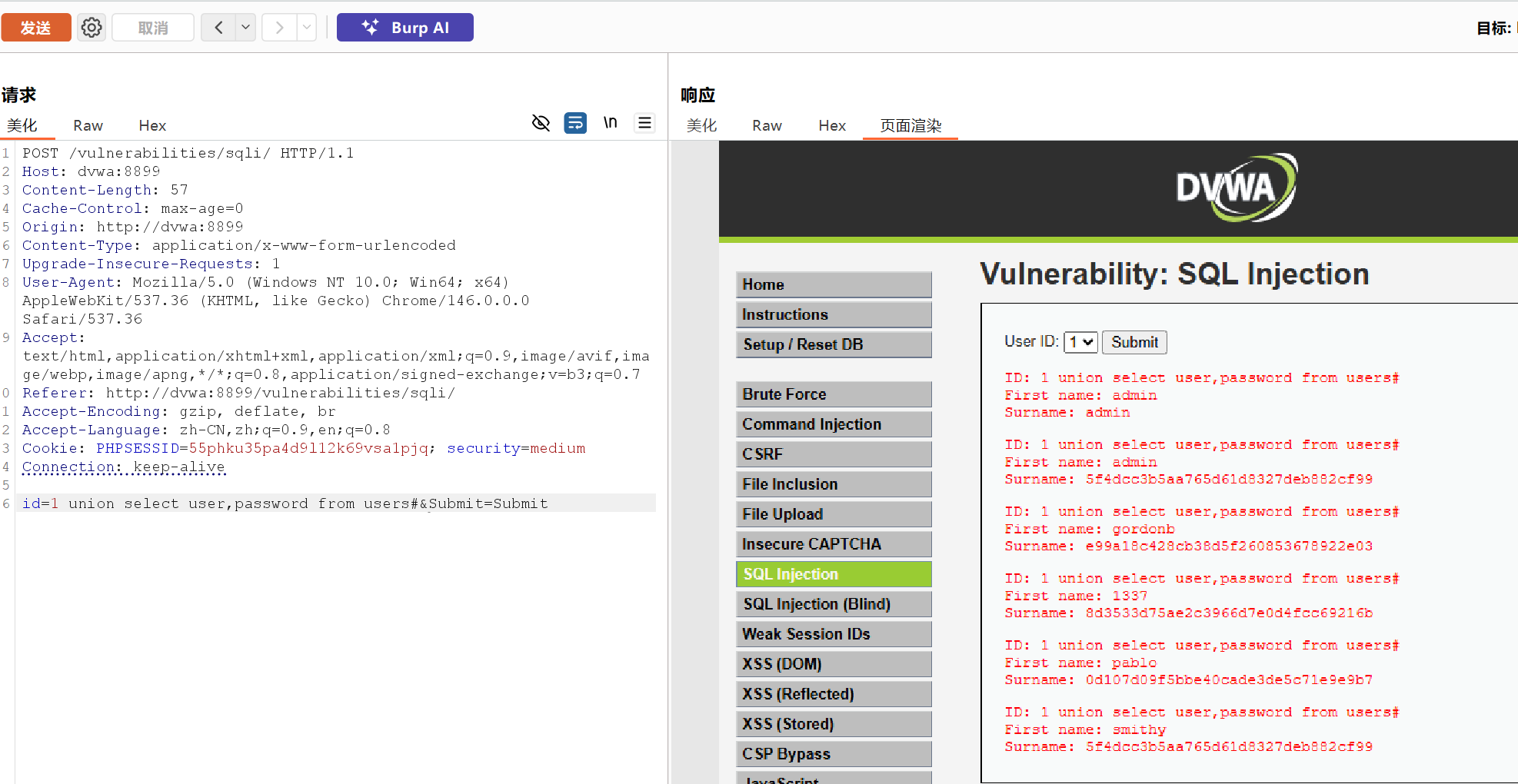The image size is (1518, 784).
Task: Expand the back history dropdown arrow
Action: pos(246,28)
